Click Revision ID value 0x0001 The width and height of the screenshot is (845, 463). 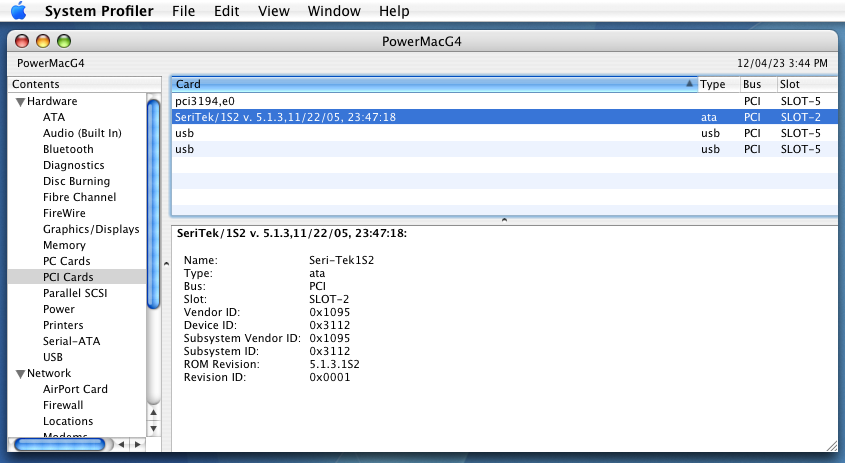(x=329, y=377)
